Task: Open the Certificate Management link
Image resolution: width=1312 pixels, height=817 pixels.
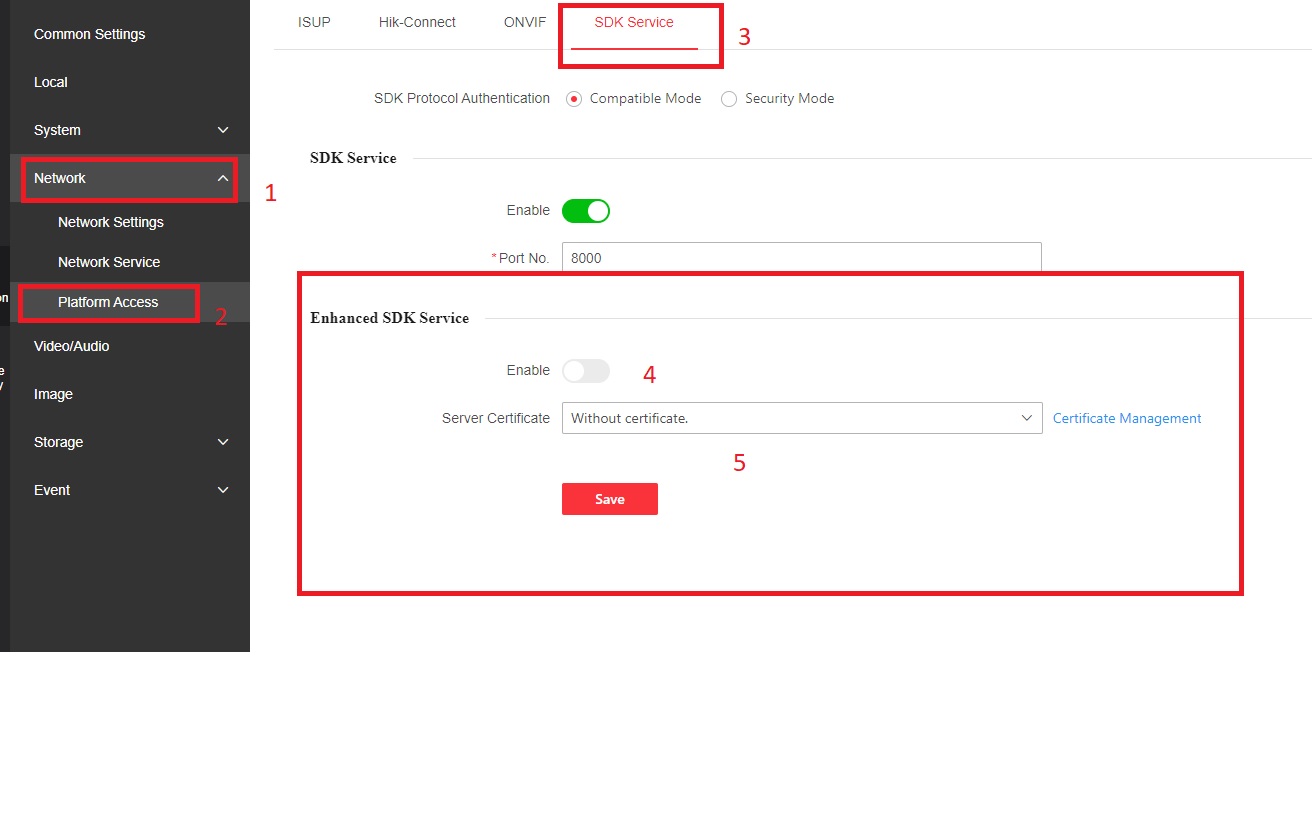Action: pos(1127,418)
